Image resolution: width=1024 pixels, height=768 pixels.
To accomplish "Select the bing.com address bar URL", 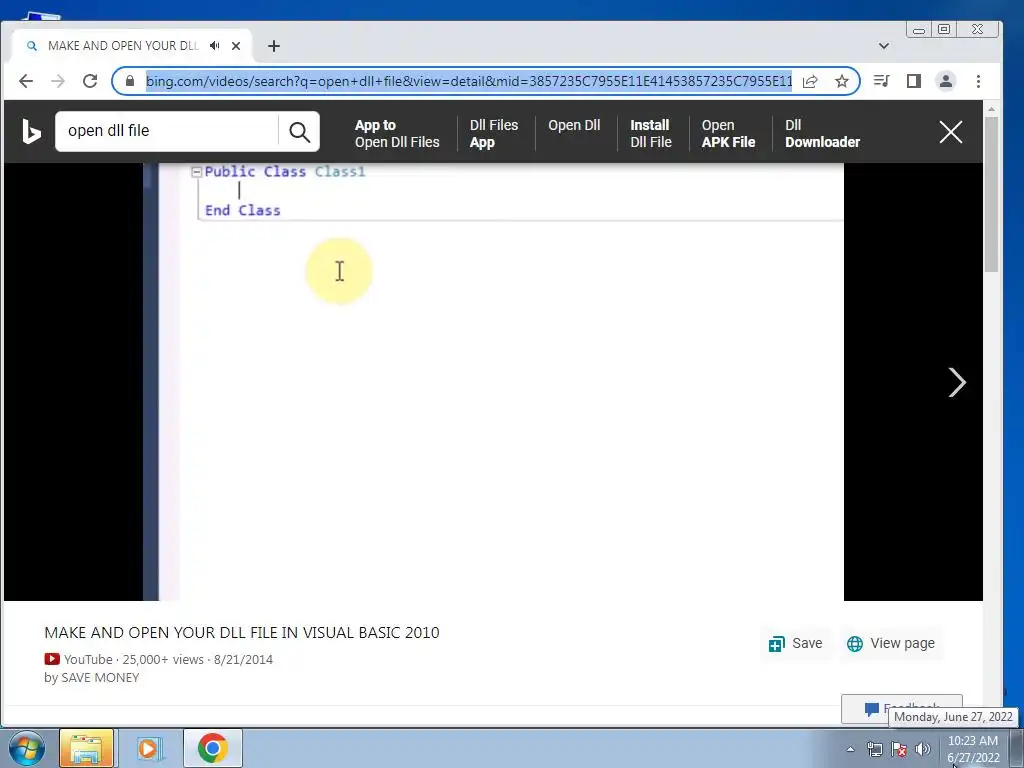I will pyautogui.click(x=468, y=81).
